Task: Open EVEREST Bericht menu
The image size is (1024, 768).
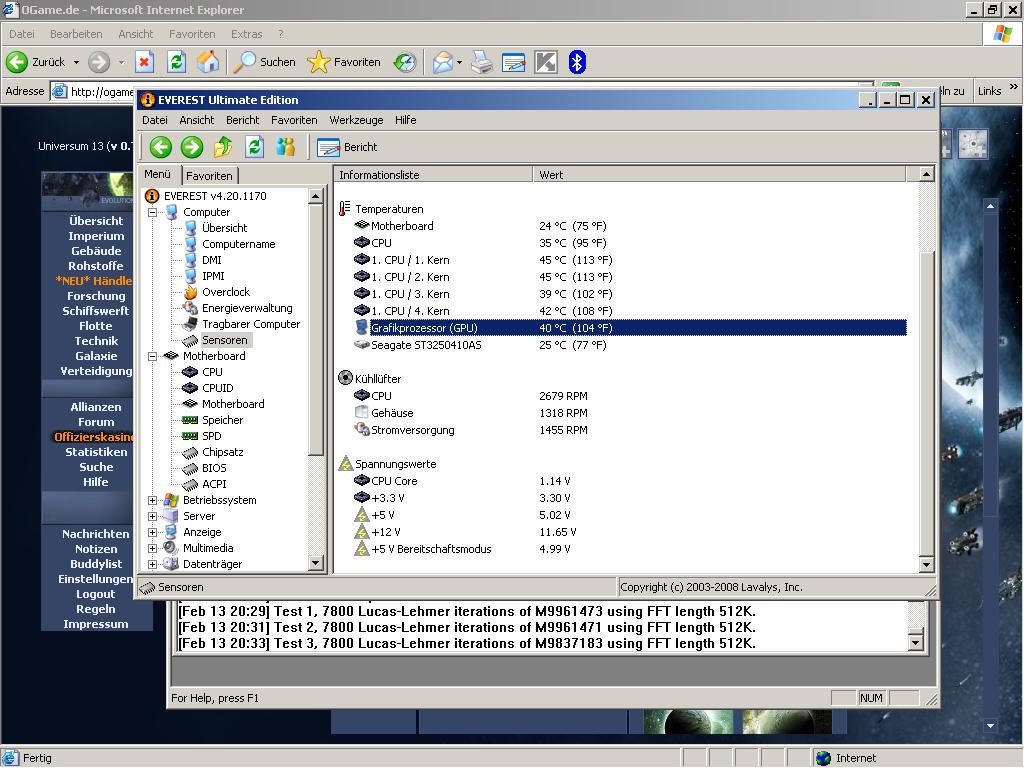Action: (x=242, y=120)
